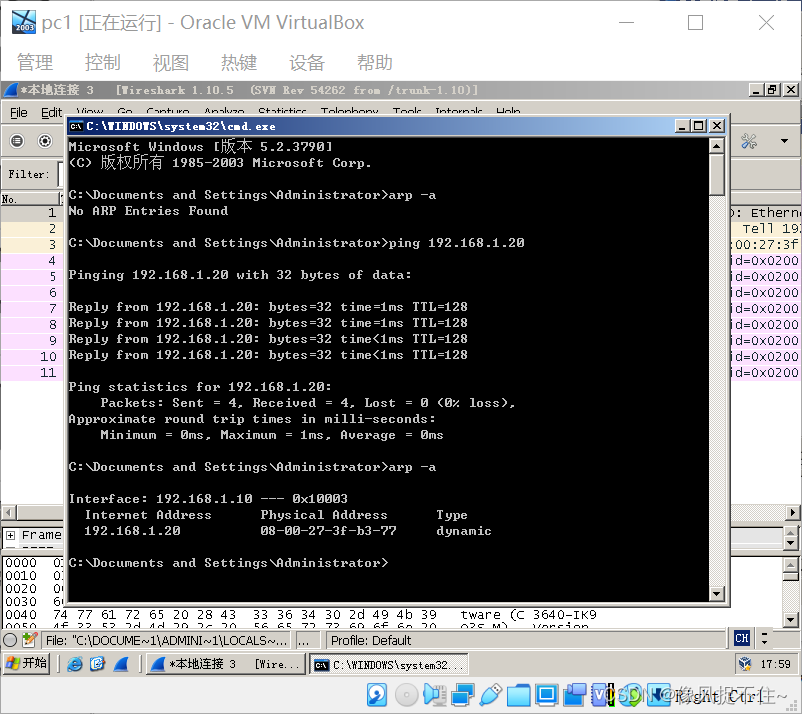Expand the Wireshark toolbar overflow arrow
802x714 pixels.
[784, 141]
